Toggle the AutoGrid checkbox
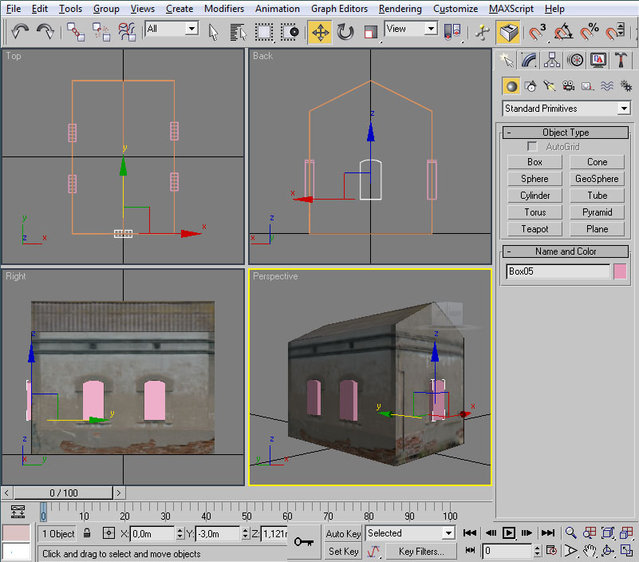 532,147
